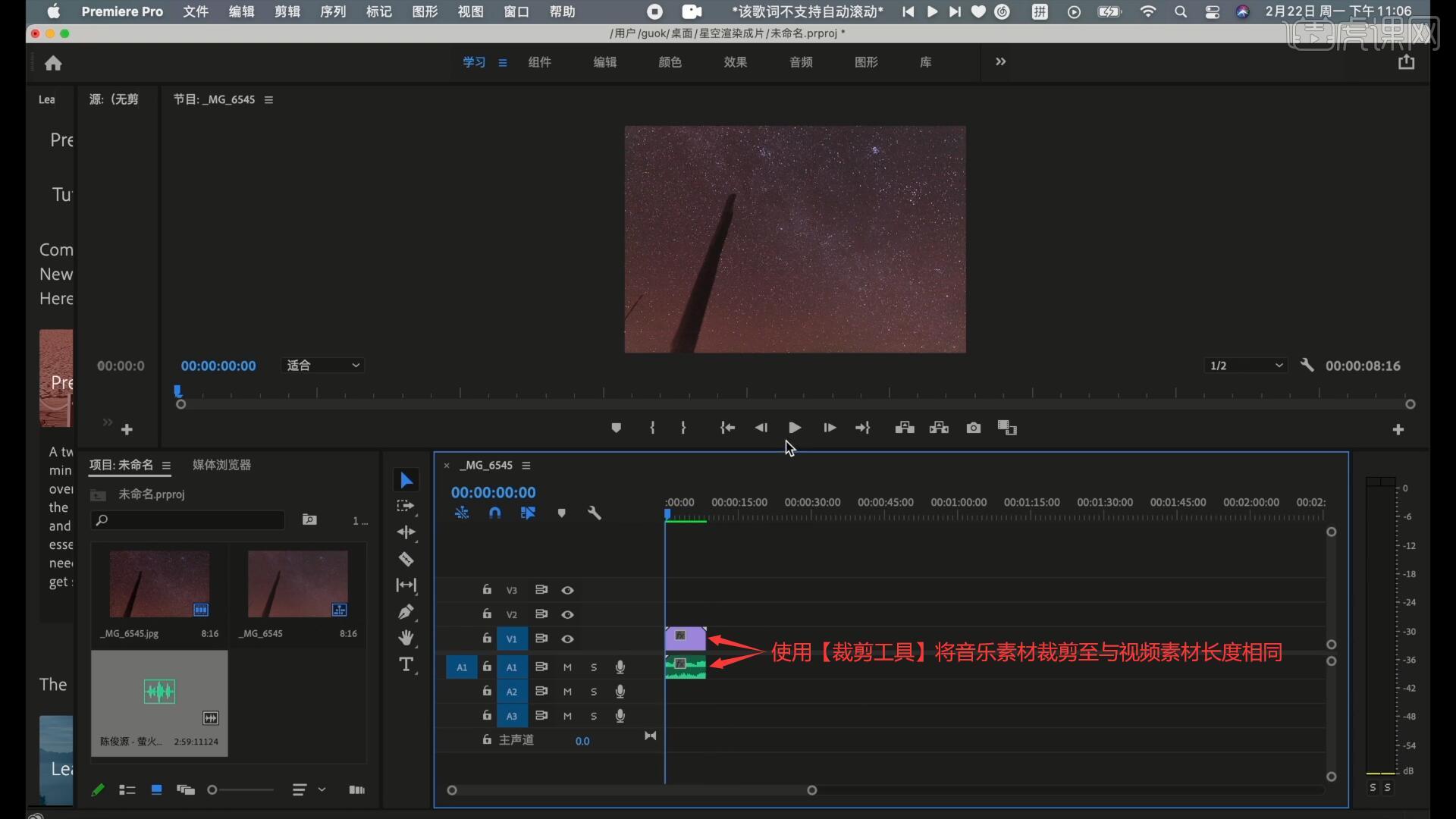Select the Type tool

coord(407,664)
